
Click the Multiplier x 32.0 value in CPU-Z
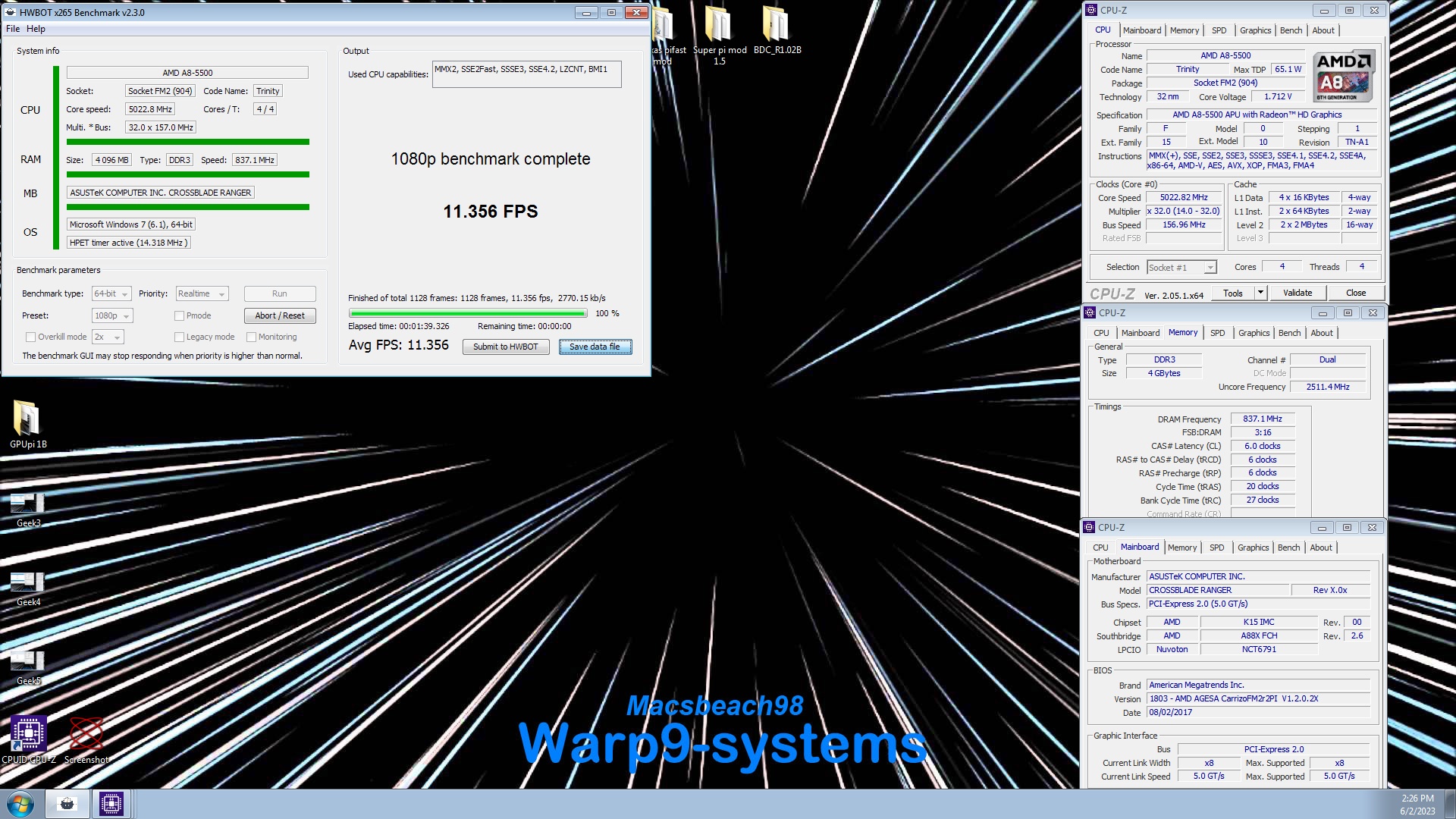[x=1184, y=211]
